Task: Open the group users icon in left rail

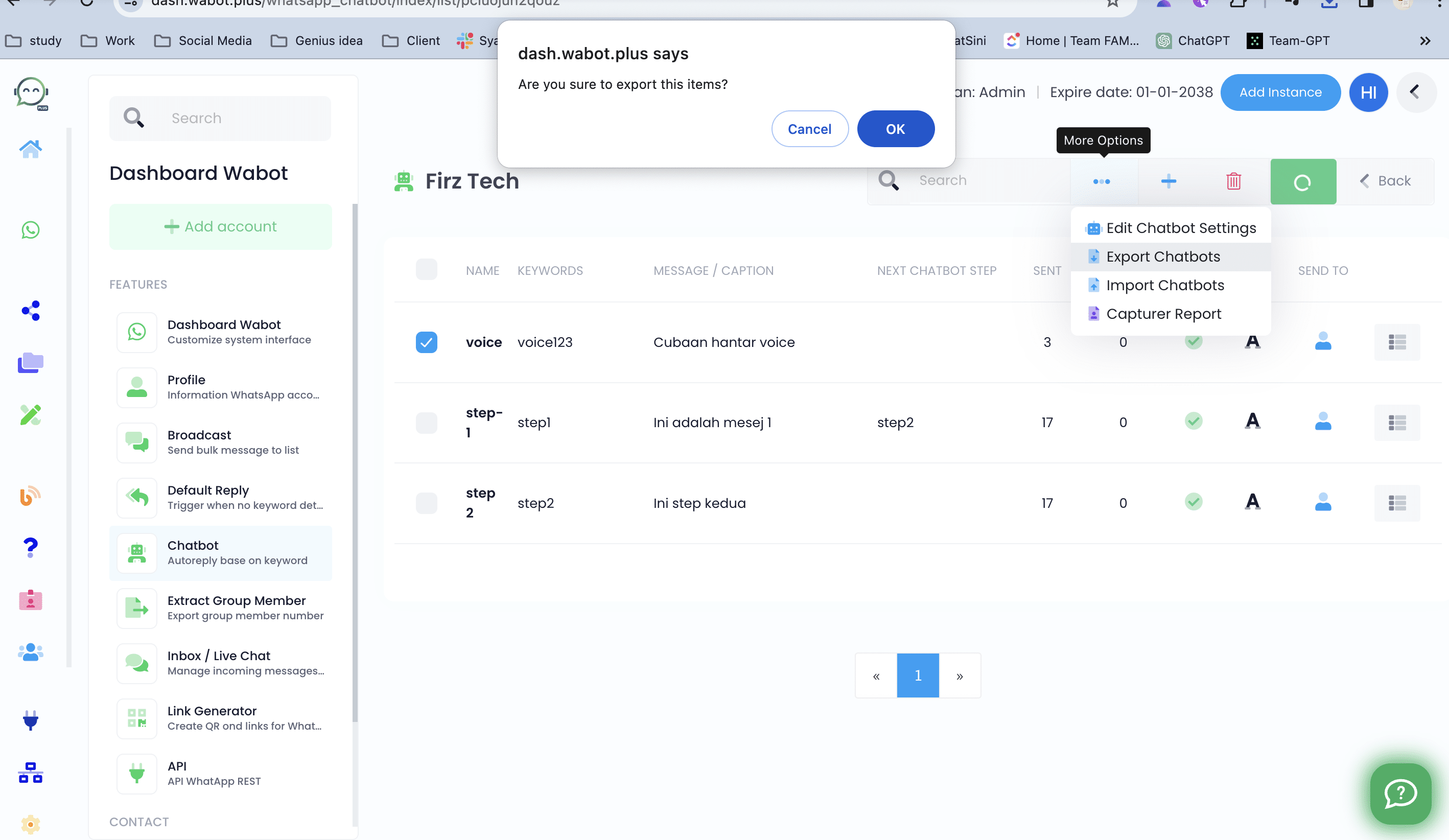Action: (x=31, y=652)
